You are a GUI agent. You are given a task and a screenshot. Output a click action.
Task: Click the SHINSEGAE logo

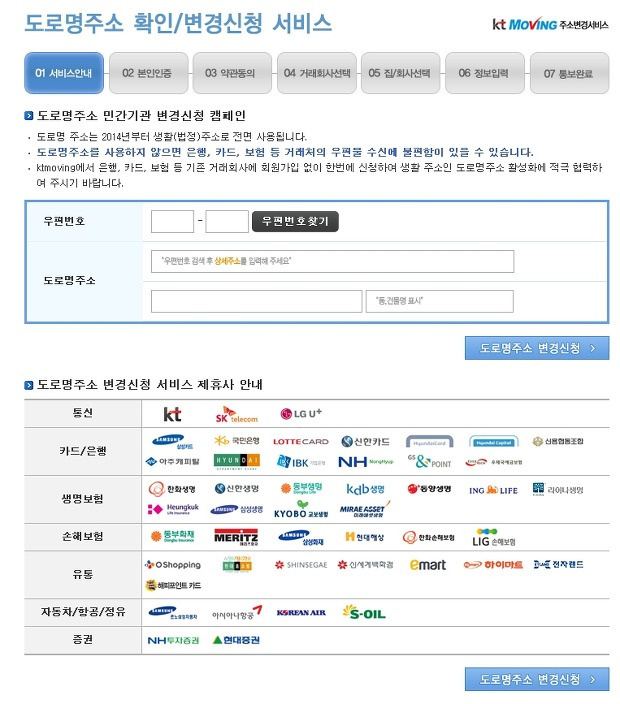tap(301, 565)
